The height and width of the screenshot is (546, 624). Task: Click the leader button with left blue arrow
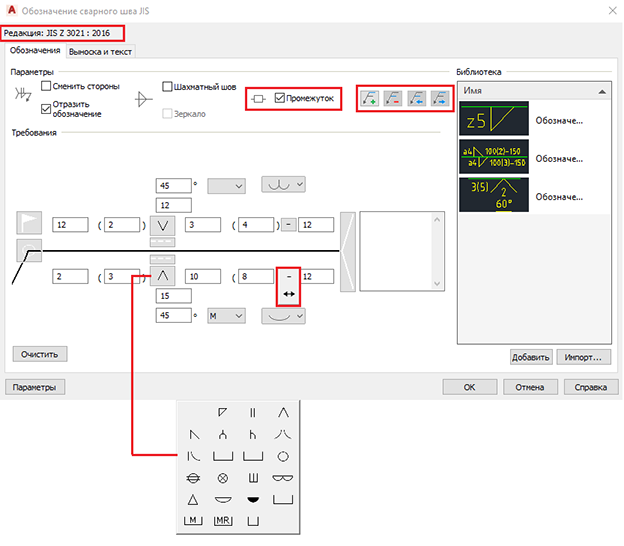click(417, 98)
